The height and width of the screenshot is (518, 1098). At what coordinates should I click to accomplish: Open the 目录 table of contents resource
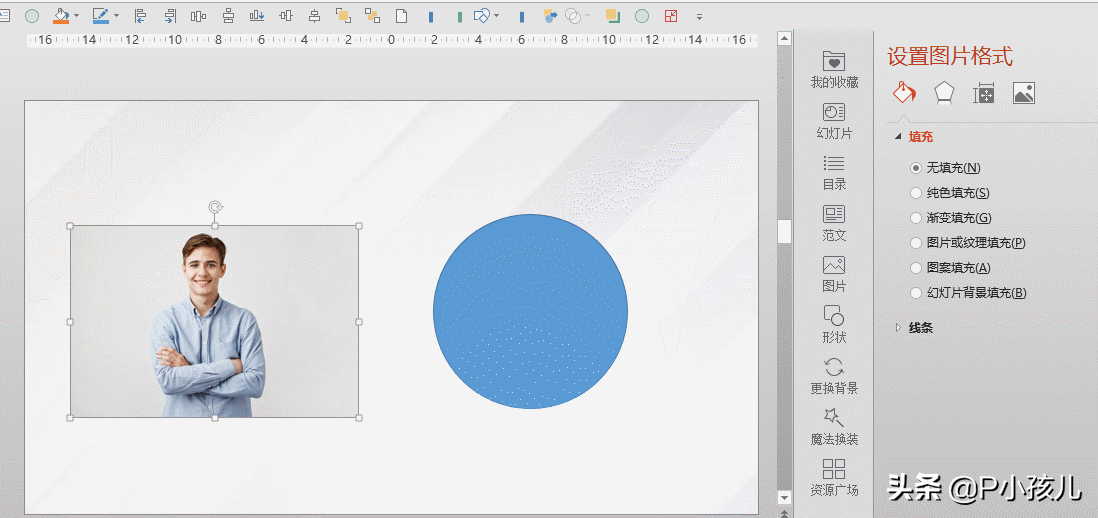pos(834,172)
